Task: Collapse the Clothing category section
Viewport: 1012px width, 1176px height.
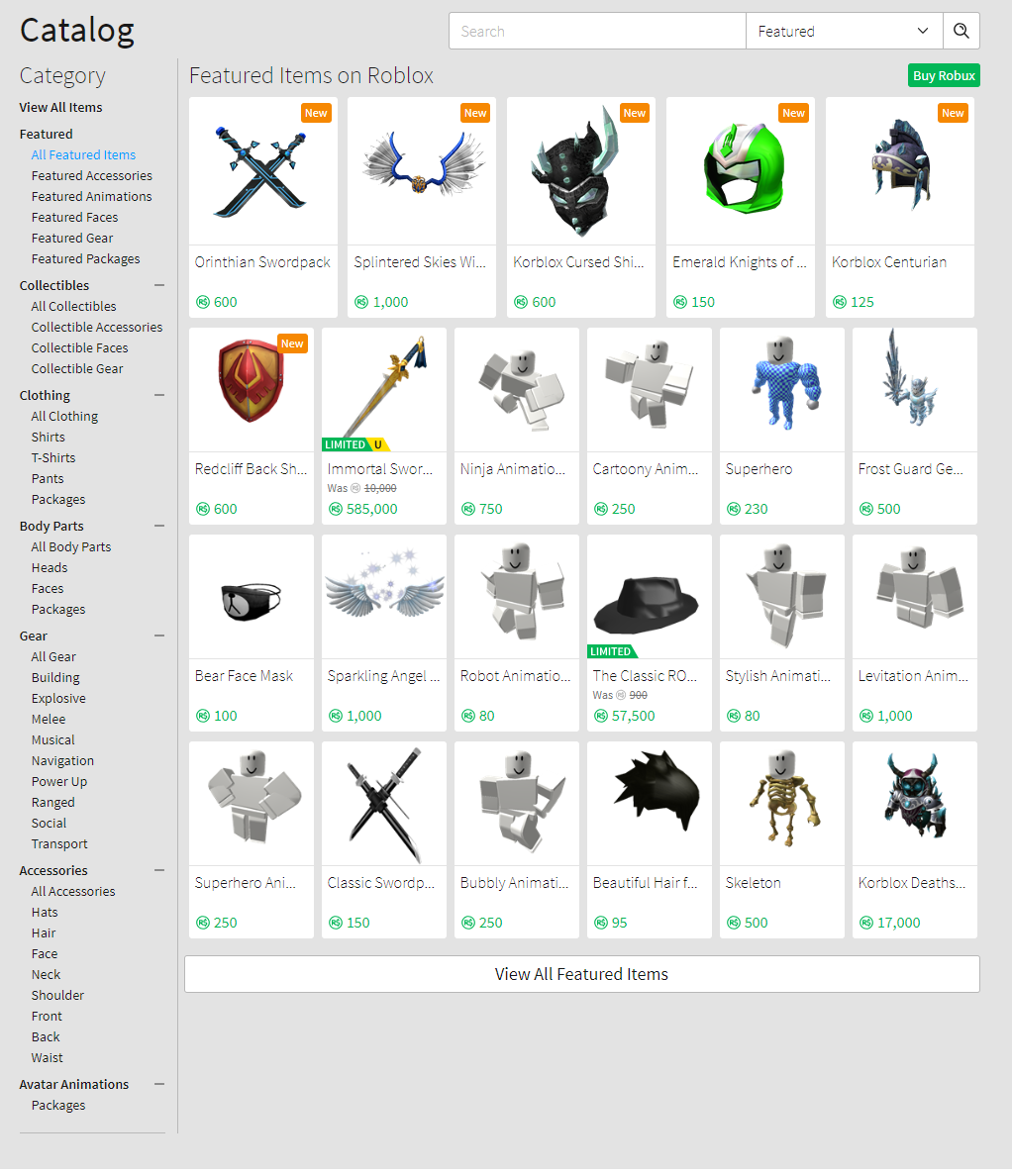Action: (159, 395)
